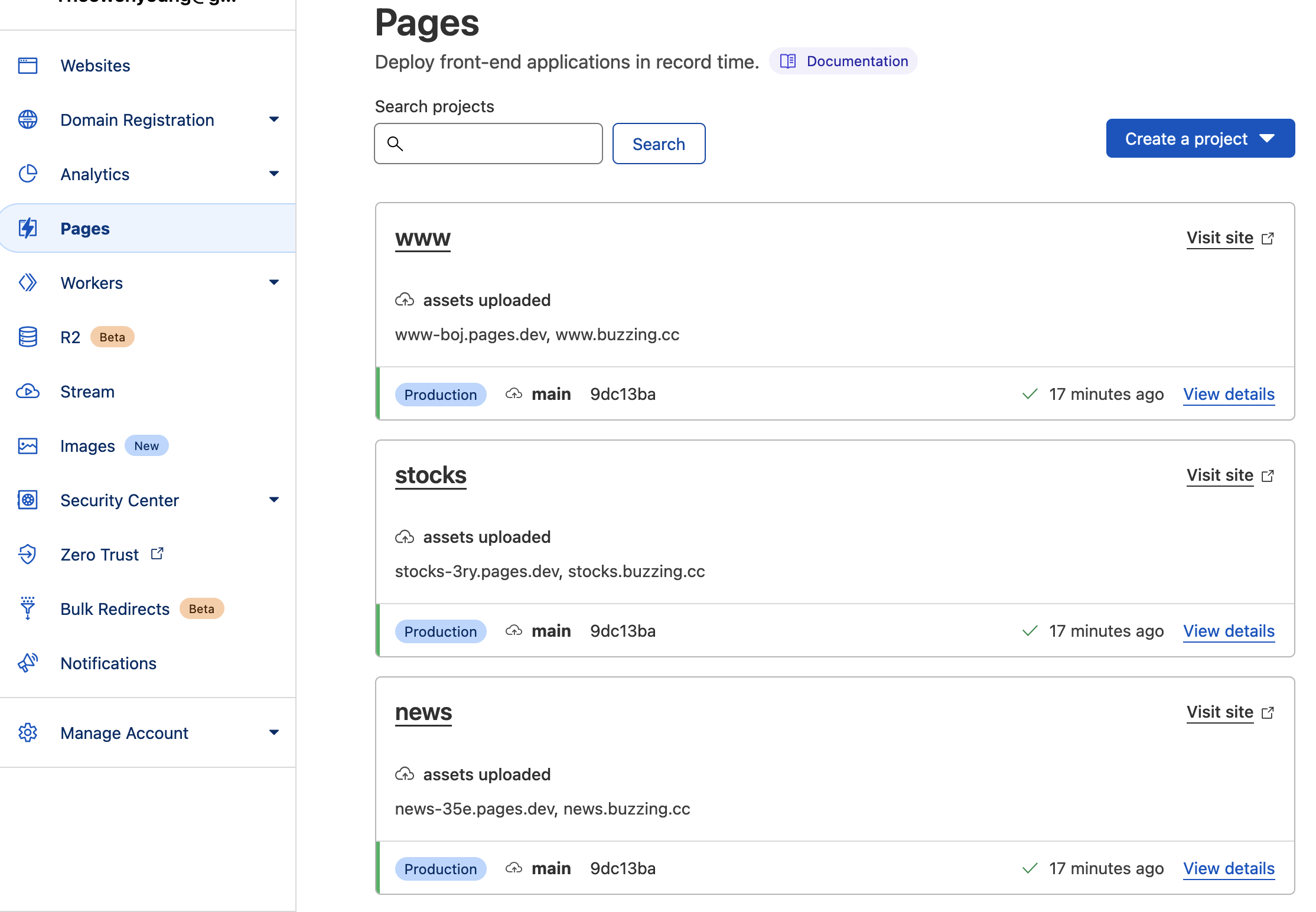Click the Security Center icon
This screenshot has width=1316, height=912.
click(x=28, y=500)
